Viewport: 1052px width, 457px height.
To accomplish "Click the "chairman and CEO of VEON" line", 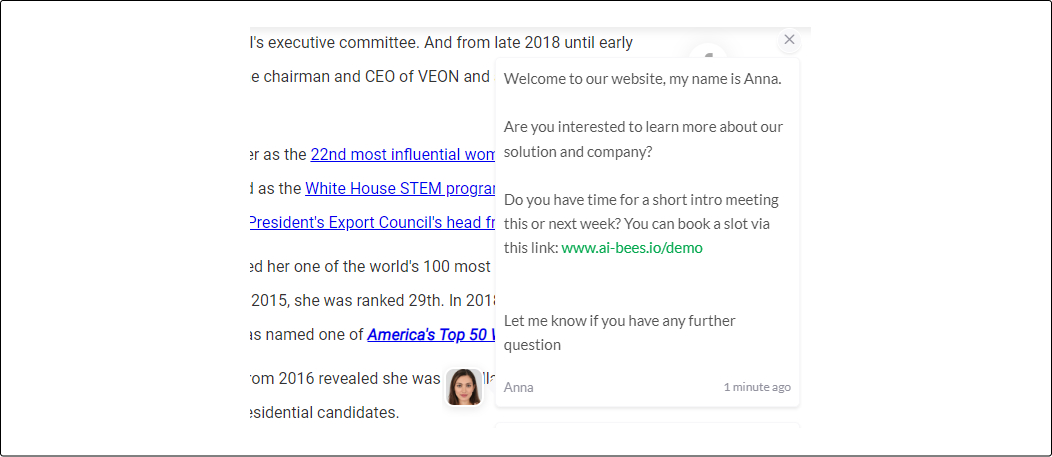I will [370, 76].
